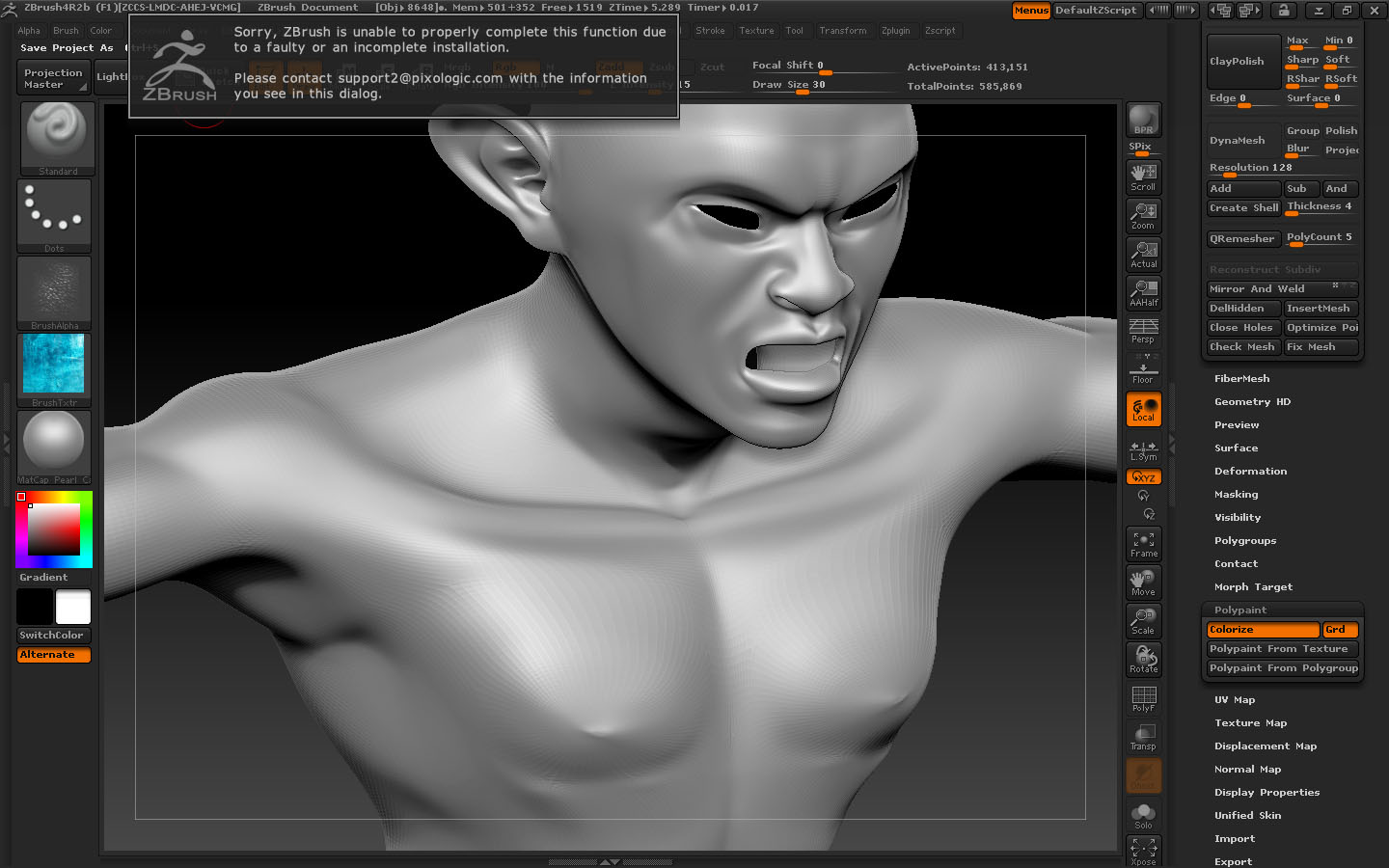Viewport: 1389px width, 868px height.
Task: Toggle the Colorize button
Action: 1263,630
